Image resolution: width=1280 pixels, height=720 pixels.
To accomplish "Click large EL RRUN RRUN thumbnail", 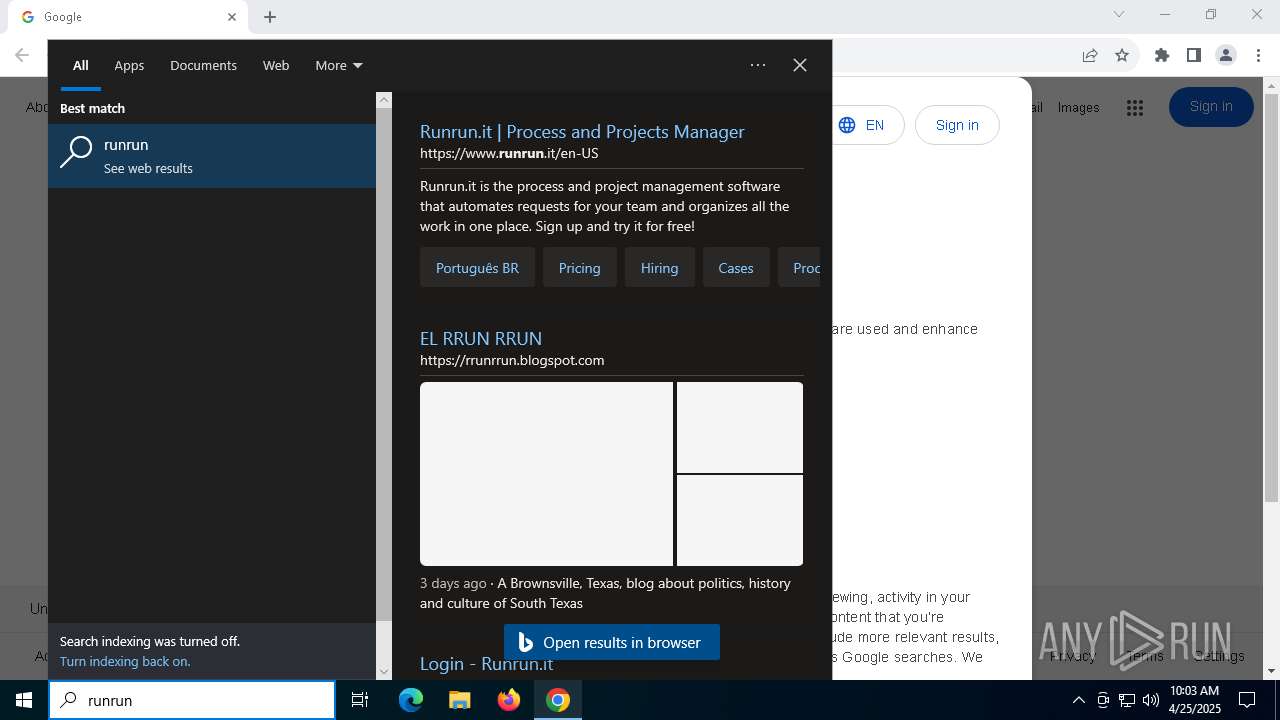I will click(546, 474).
